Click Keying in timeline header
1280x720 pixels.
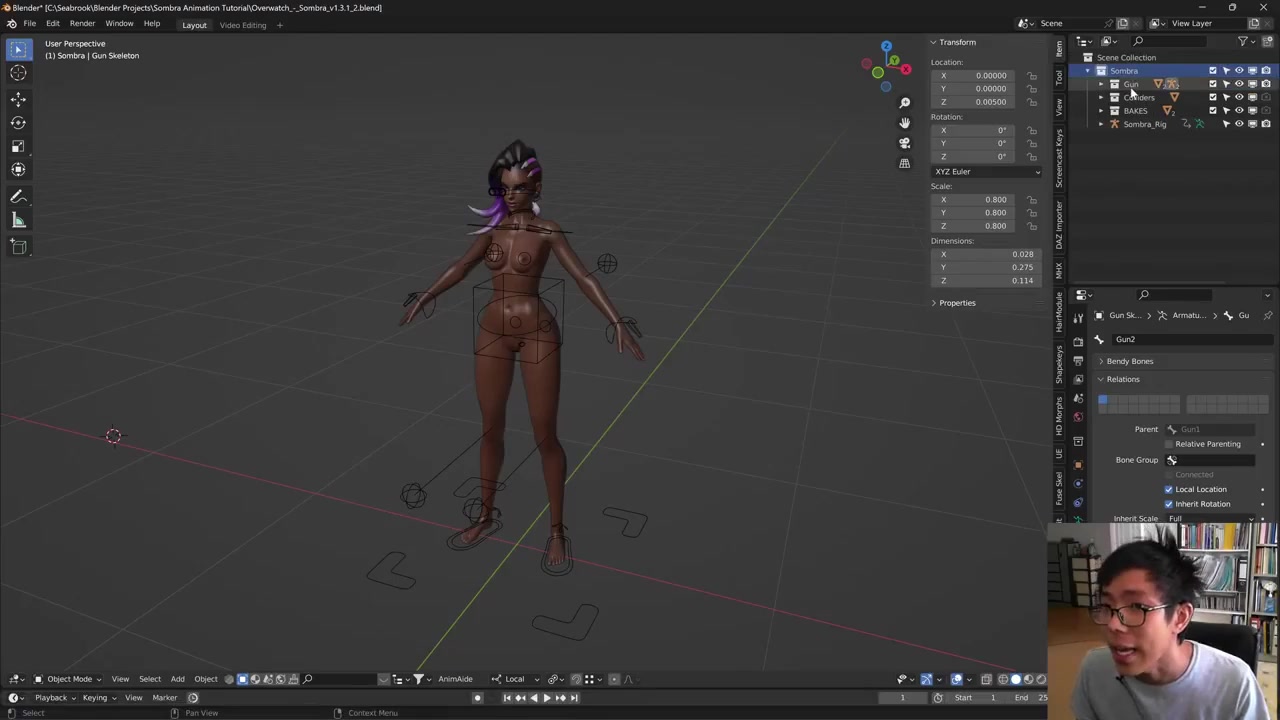[x=95, y=698]
